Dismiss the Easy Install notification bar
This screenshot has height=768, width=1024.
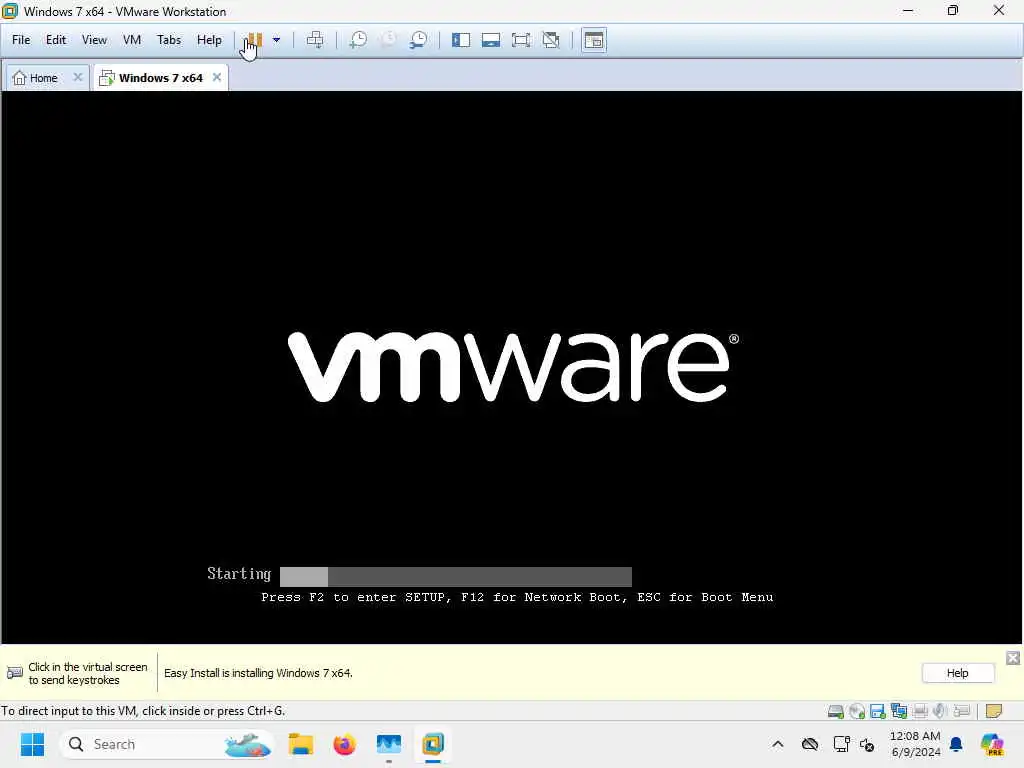1013,658
